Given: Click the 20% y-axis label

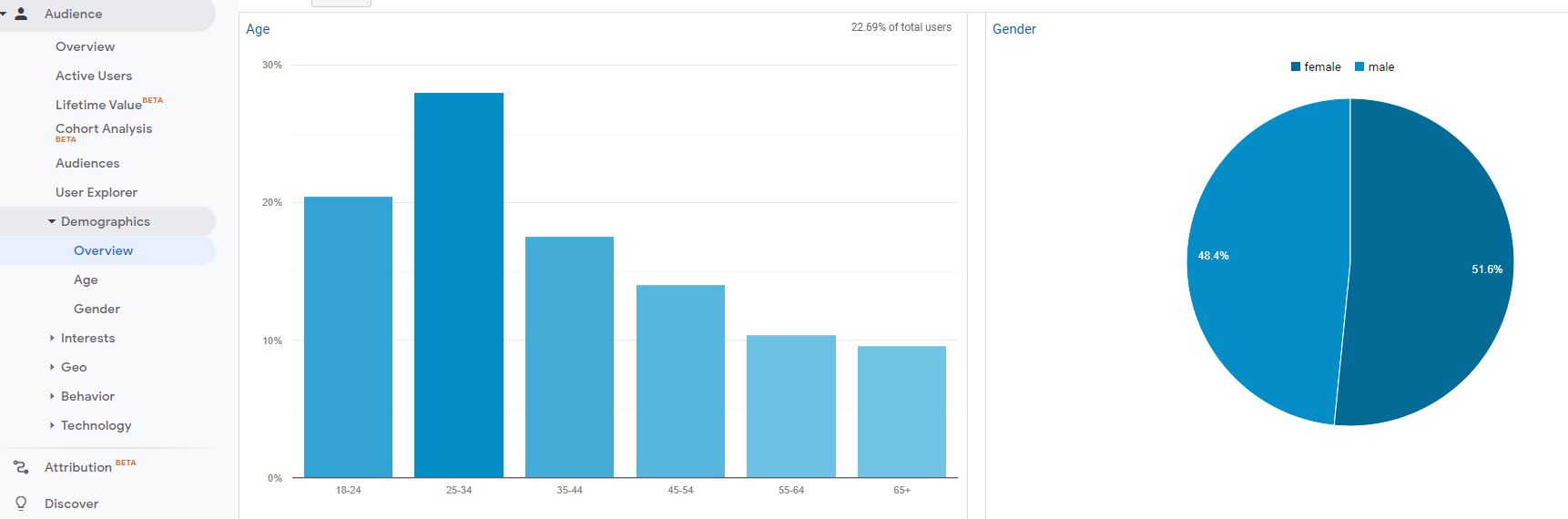Looking at the screenshot, I should pyautogui.click(x=272, y=202).
